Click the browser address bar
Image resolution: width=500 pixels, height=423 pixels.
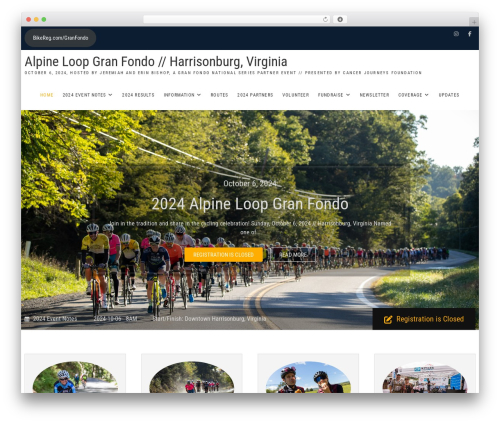point(237,19)
